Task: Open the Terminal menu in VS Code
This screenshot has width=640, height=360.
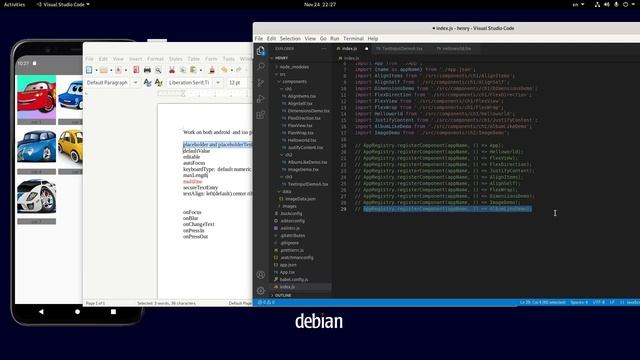Action: coord(353,38)
